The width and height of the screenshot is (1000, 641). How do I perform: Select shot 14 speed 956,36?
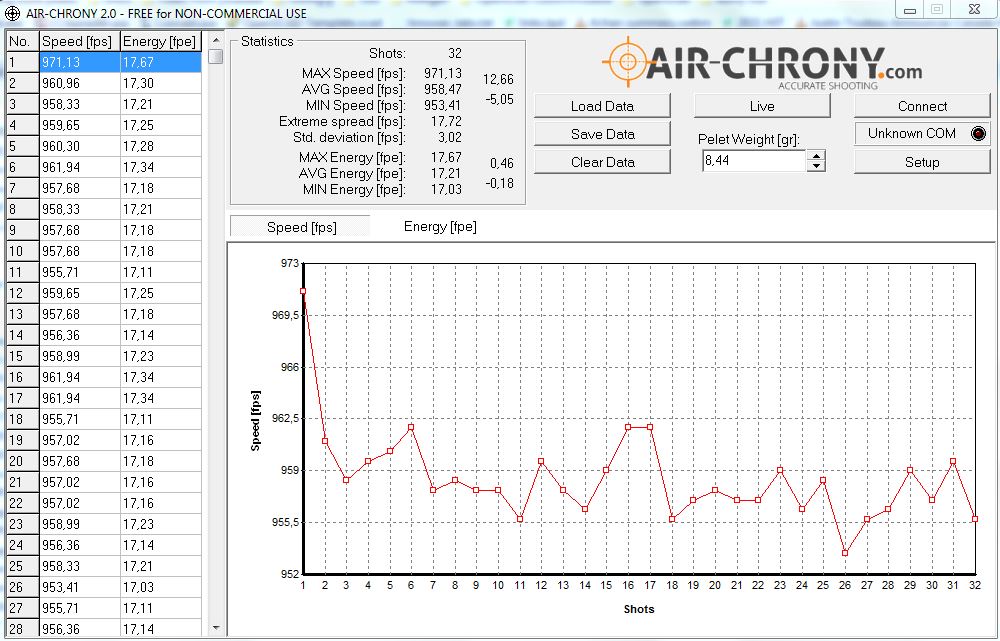80,335
